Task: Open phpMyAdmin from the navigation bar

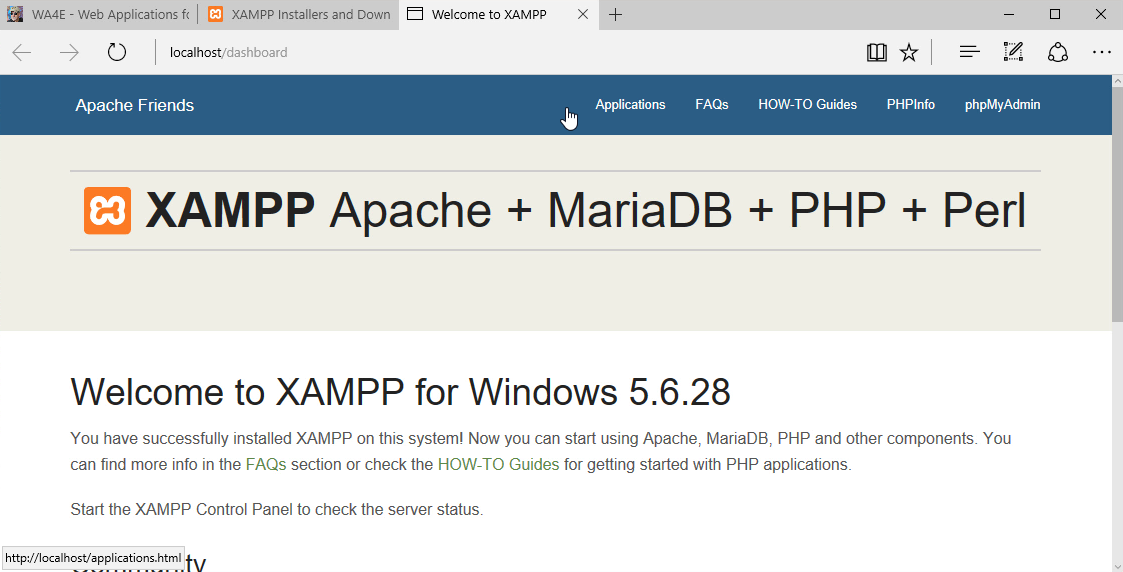Action: 1002,105
